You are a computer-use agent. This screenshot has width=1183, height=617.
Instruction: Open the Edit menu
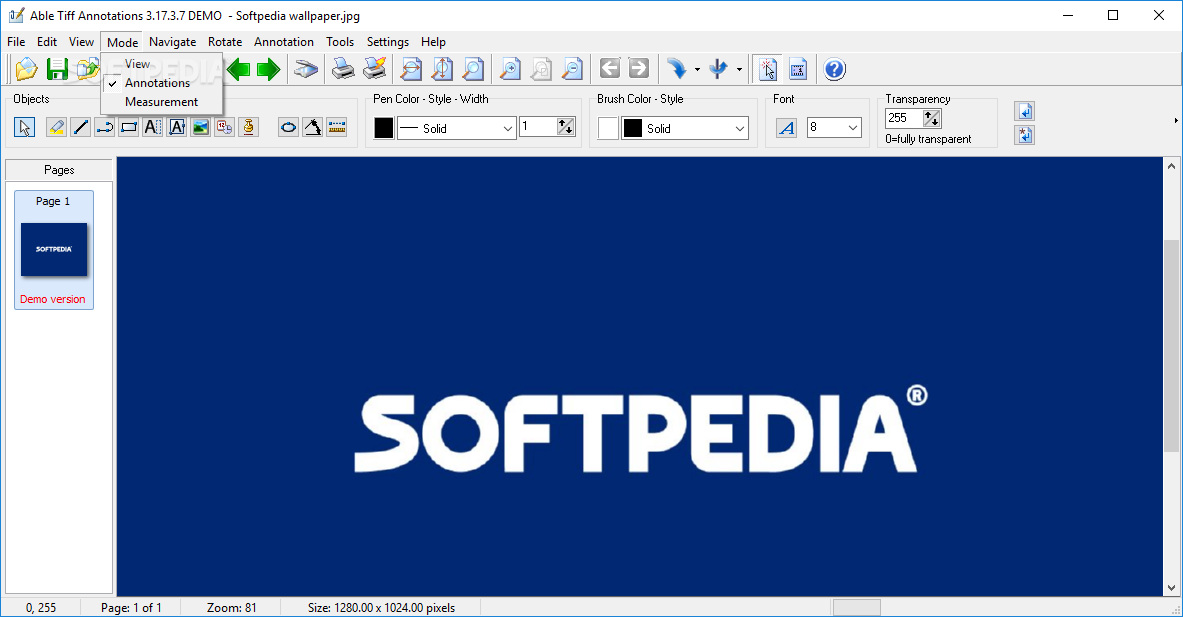tap(47, 42)
